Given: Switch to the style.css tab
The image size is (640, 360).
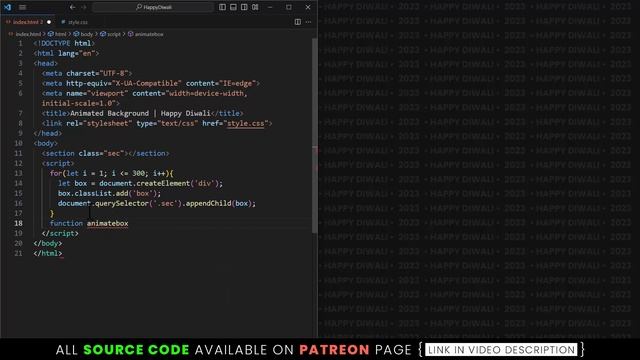Looking at the screenshot, I should [x=78, y=22].
